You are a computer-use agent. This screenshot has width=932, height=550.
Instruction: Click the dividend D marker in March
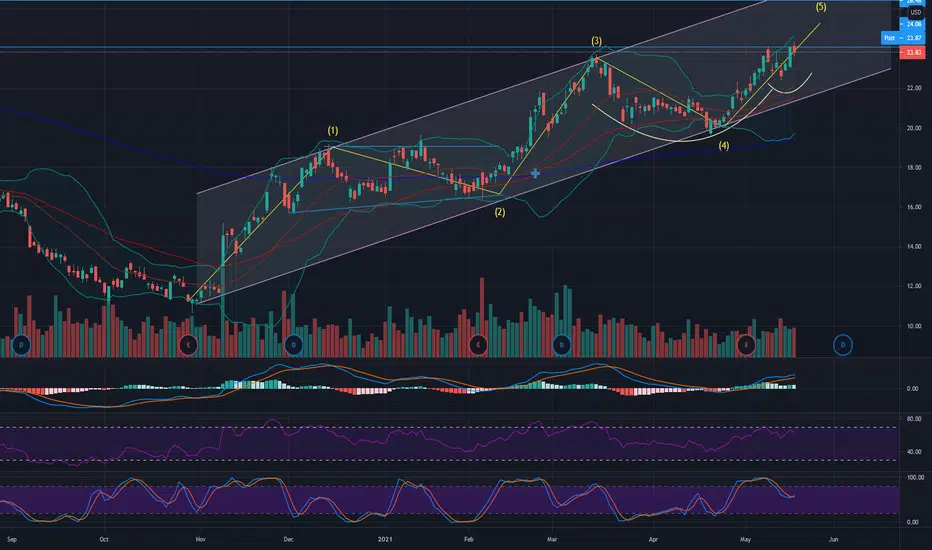click(x=562, y=345)
